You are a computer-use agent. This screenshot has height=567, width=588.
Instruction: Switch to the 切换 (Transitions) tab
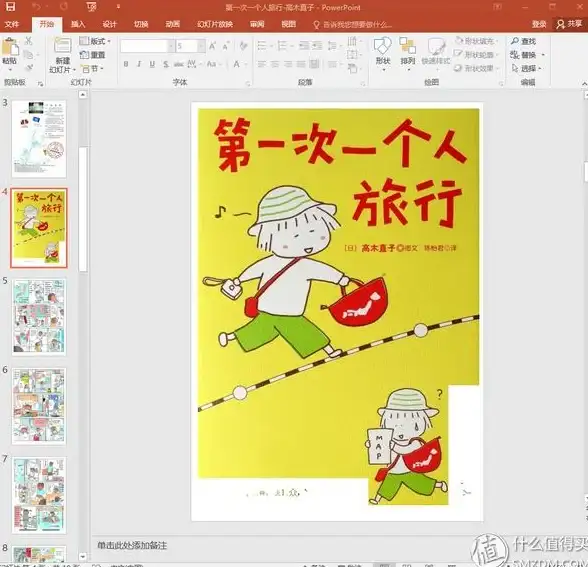pos(141,24)
